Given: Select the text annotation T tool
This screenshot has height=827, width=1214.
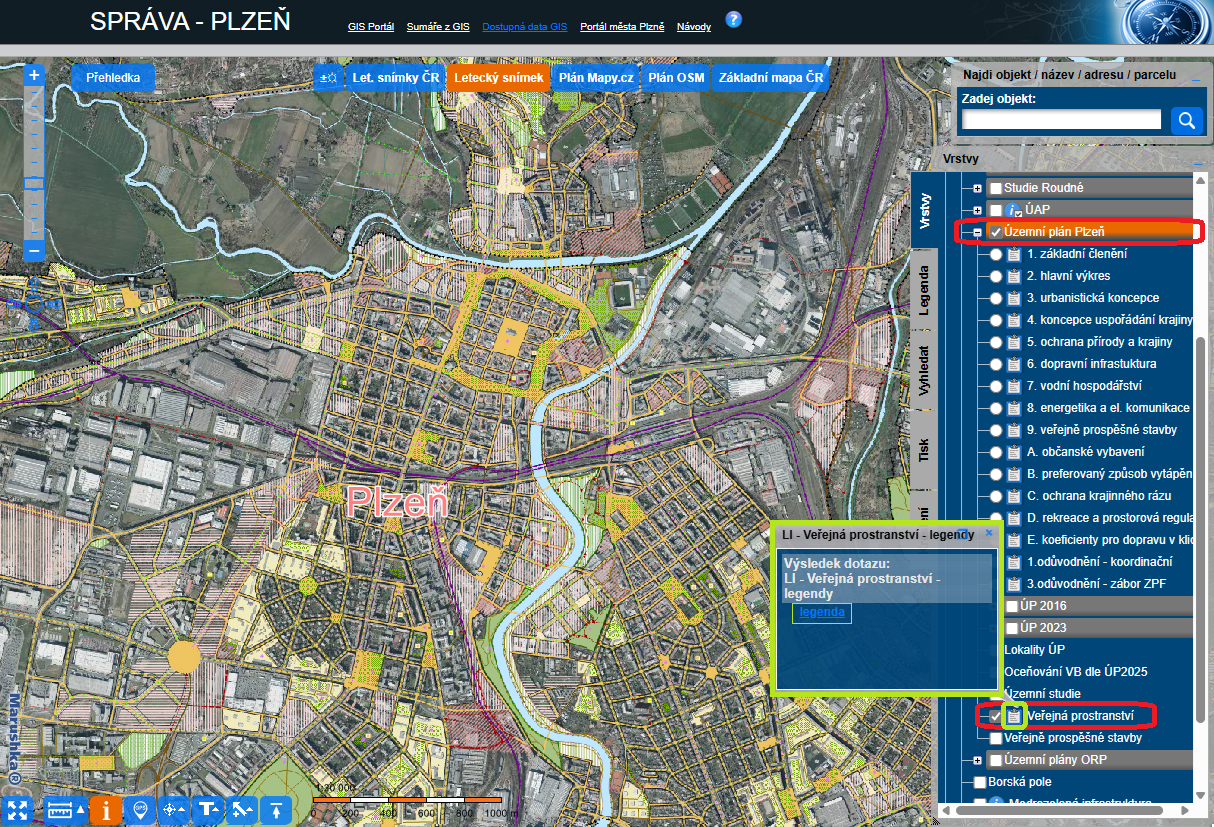Looking at the screenshot, I should pos(209,809).
